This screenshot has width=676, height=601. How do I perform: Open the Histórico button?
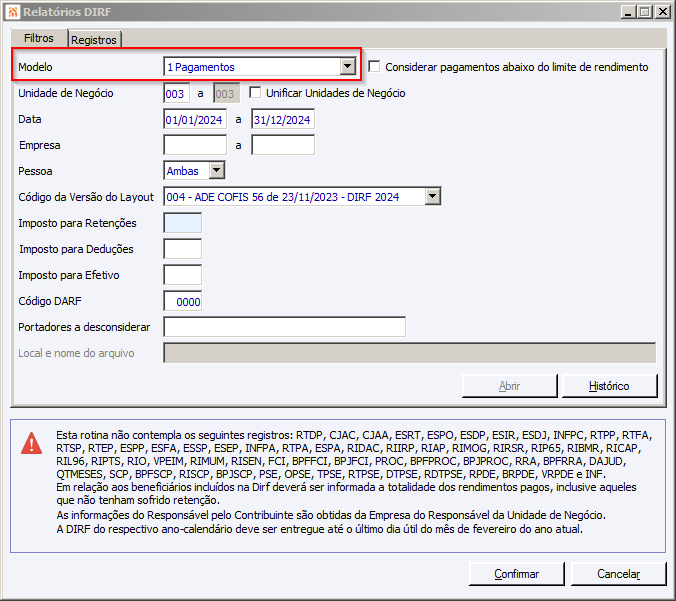coord(609,386)
